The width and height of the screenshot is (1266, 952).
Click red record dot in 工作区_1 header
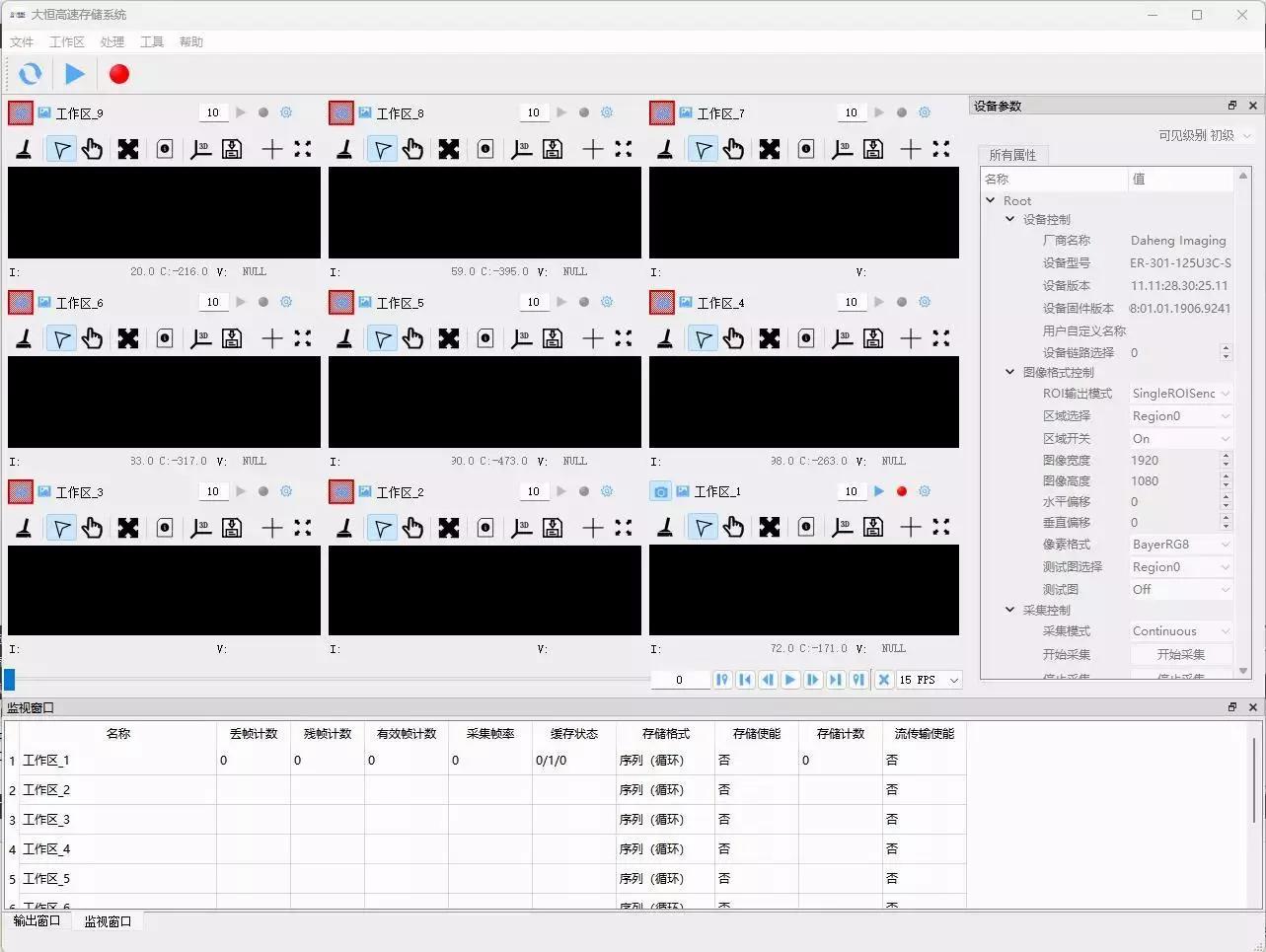(x=902, y=491)
